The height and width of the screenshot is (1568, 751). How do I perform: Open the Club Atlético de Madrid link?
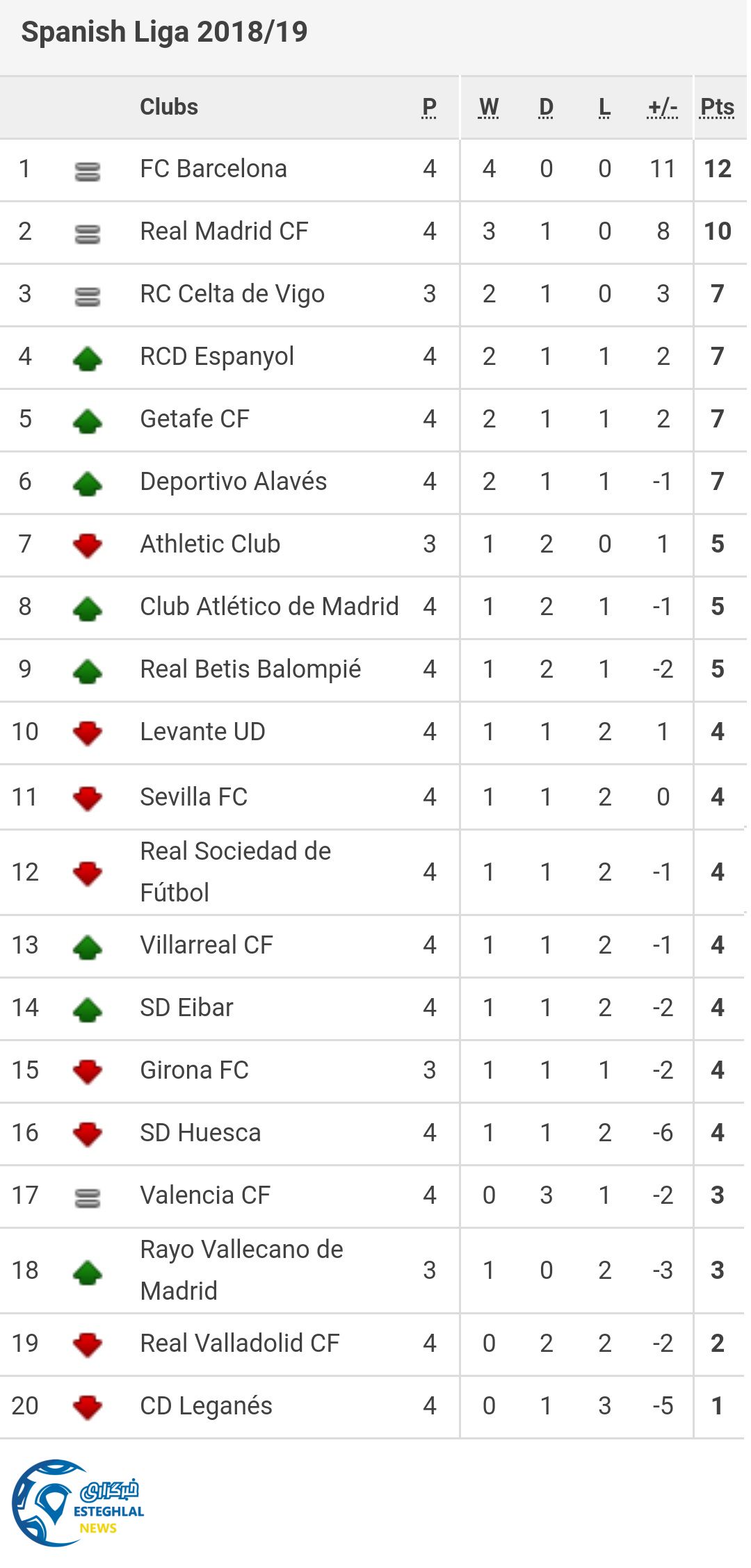click(x=269, y=607)
